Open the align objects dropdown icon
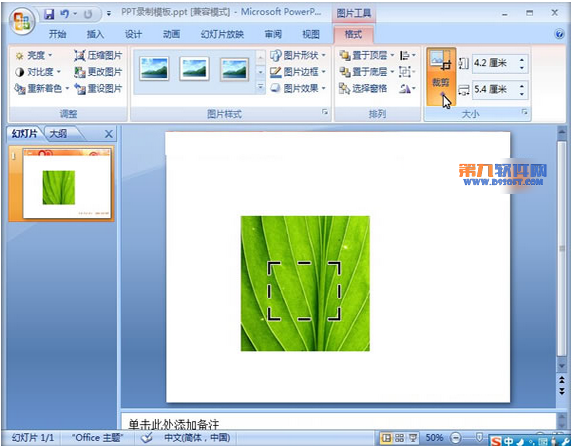Image resolution: width=571 pixels, height=446 pixels. 407,55
